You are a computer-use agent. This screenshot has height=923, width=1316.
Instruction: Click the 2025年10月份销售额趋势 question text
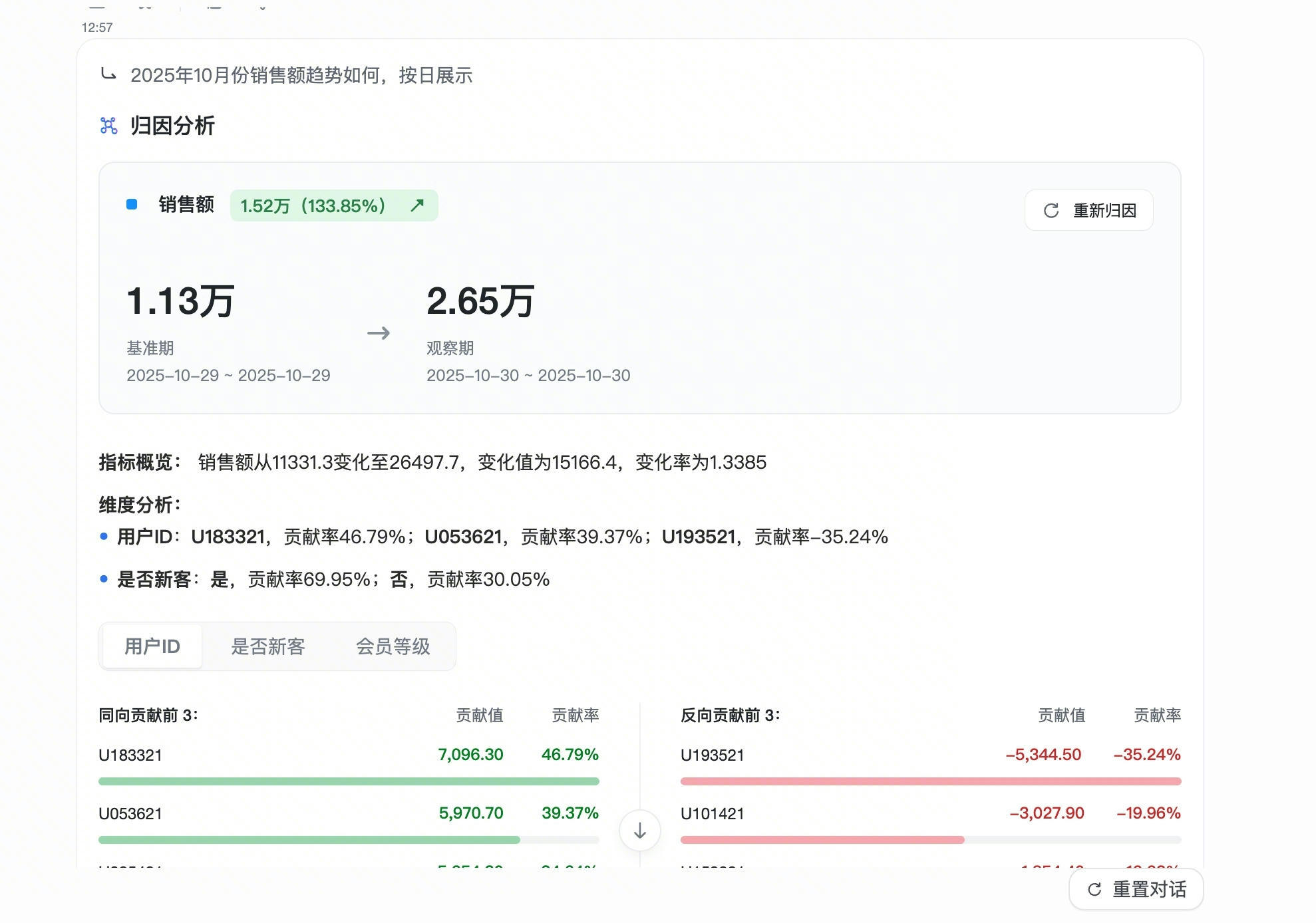301,75
